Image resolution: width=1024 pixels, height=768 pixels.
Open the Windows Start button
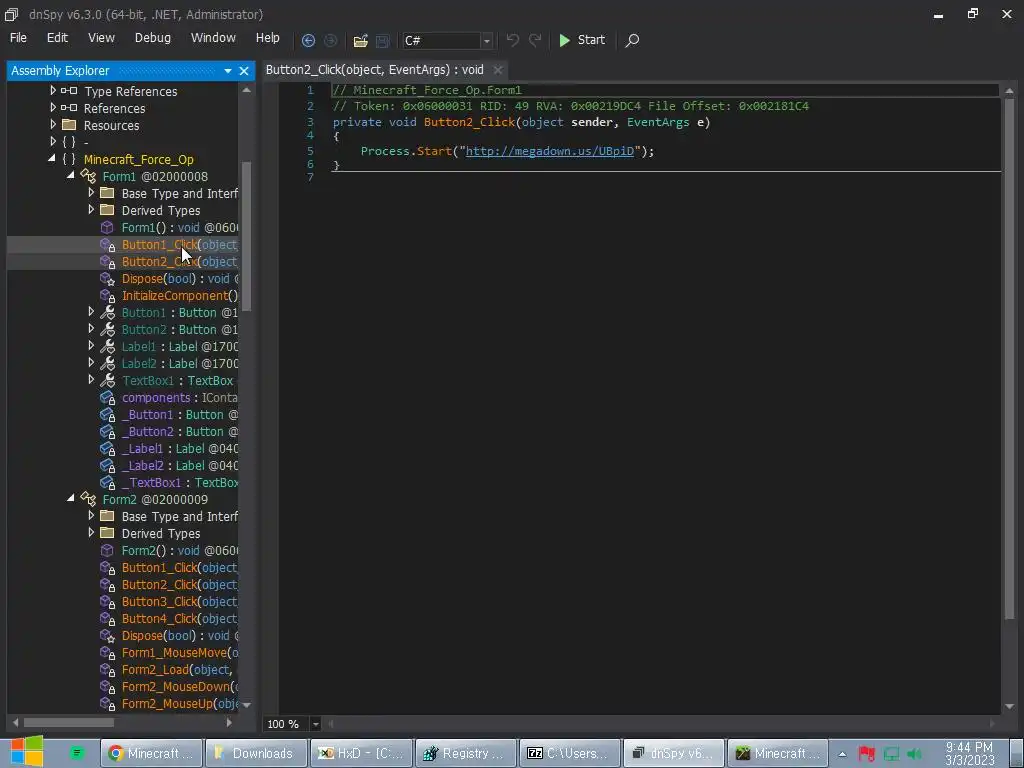pyautogui.click(x=25, y=752)
